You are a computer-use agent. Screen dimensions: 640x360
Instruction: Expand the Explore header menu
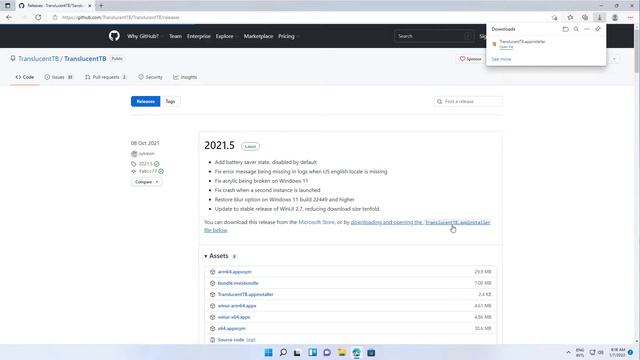(x=227, y=36)
